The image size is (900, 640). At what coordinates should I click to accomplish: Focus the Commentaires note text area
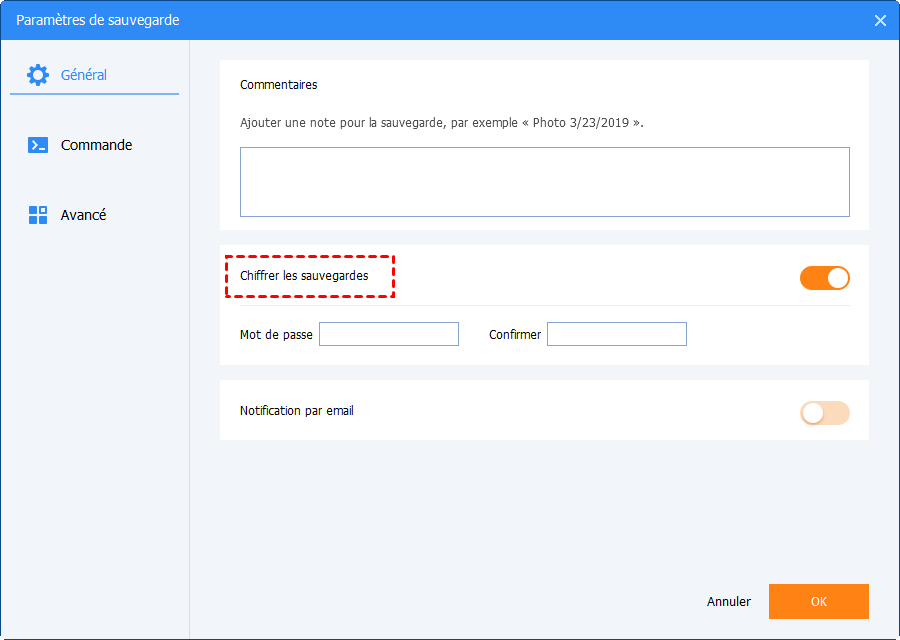pyautogui.click(x=545, y=182)
